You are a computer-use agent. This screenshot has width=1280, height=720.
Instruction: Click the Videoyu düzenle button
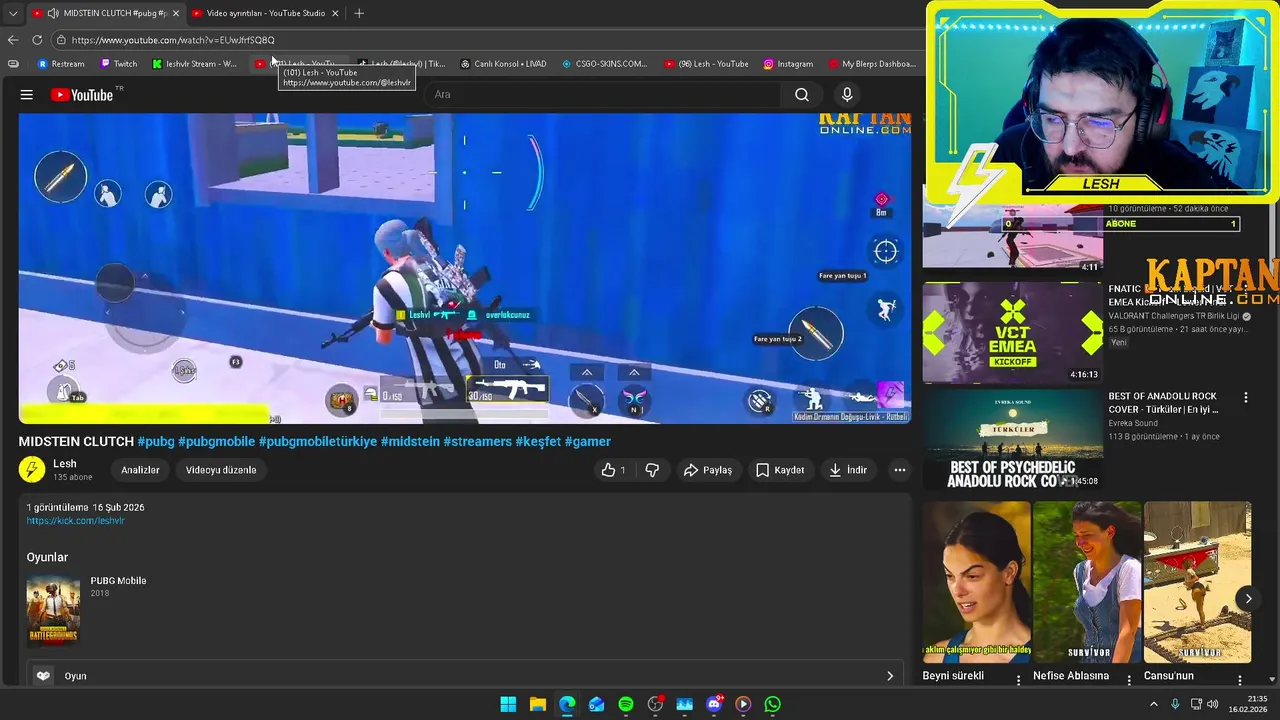221,470
